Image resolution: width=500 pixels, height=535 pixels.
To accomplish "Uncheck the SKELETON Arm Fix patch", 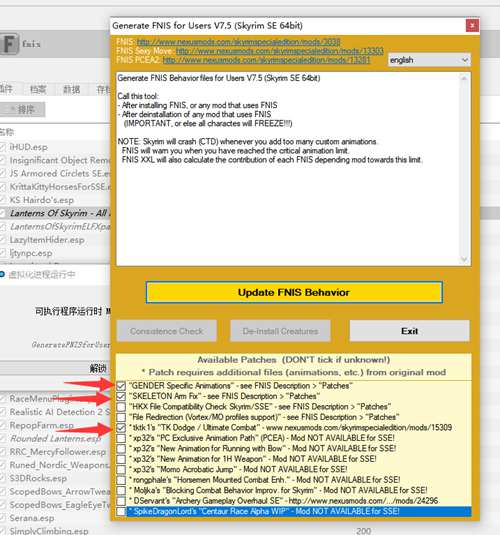I will click(121, 396).
